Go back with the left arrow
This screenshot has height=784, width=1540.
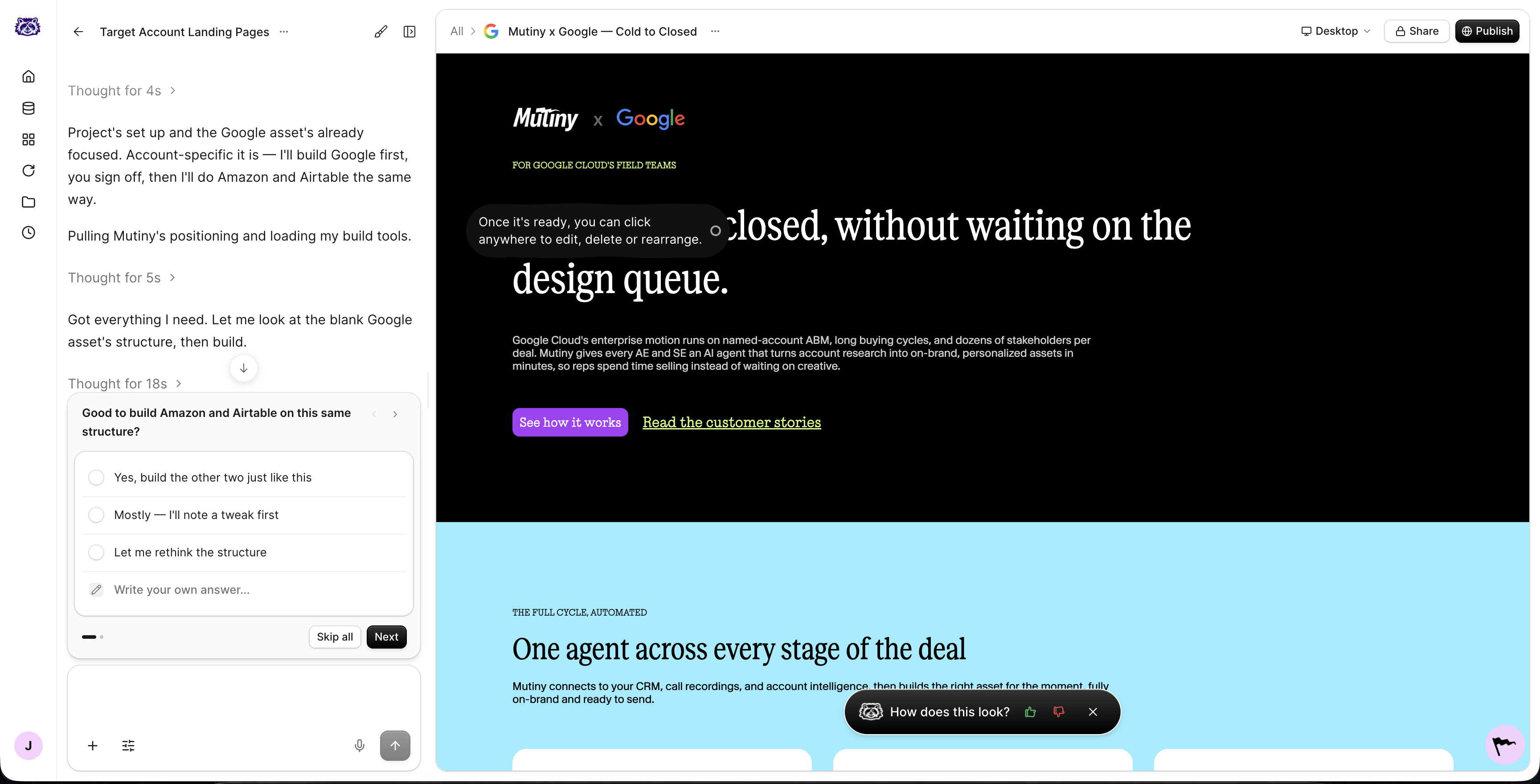78,32
